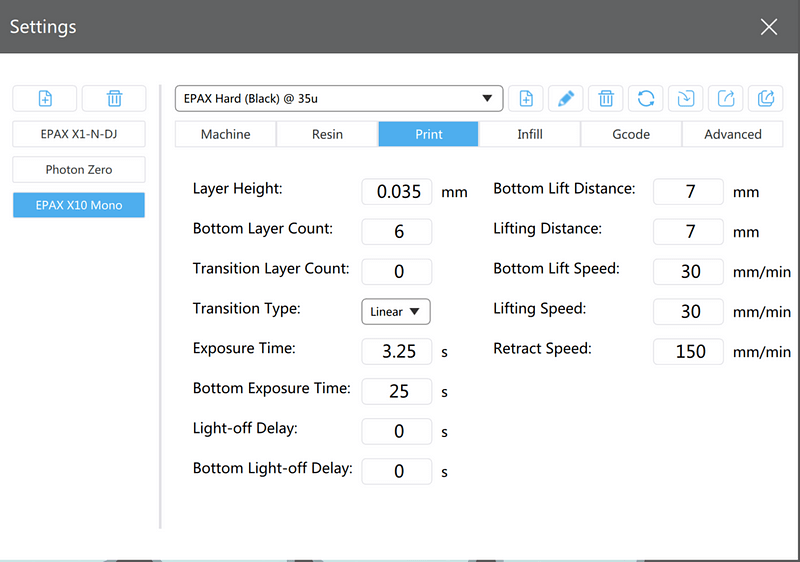Choose the Photon Zero printer

point(79,169)
